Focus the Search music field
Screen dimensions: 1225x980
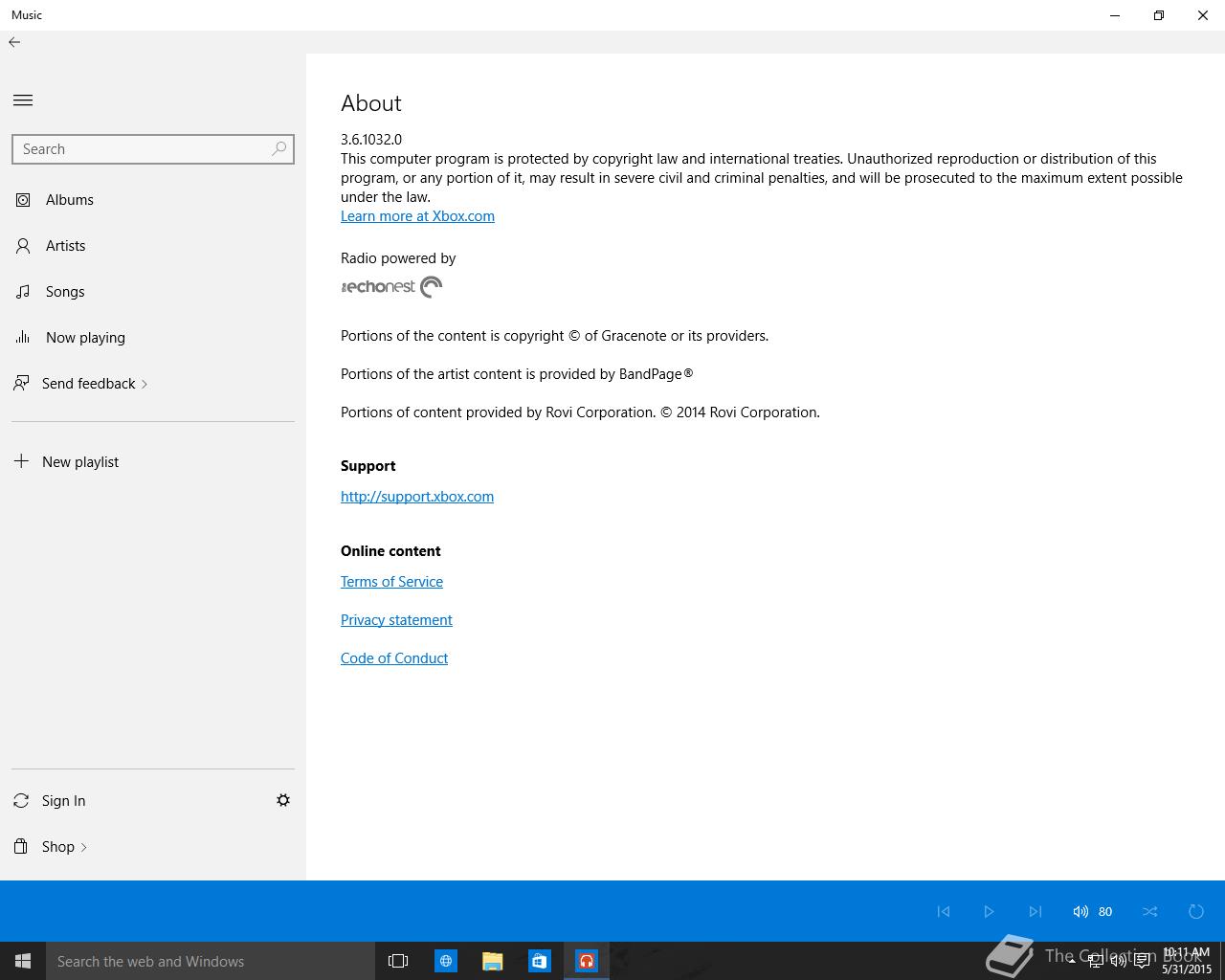point(152,149)
